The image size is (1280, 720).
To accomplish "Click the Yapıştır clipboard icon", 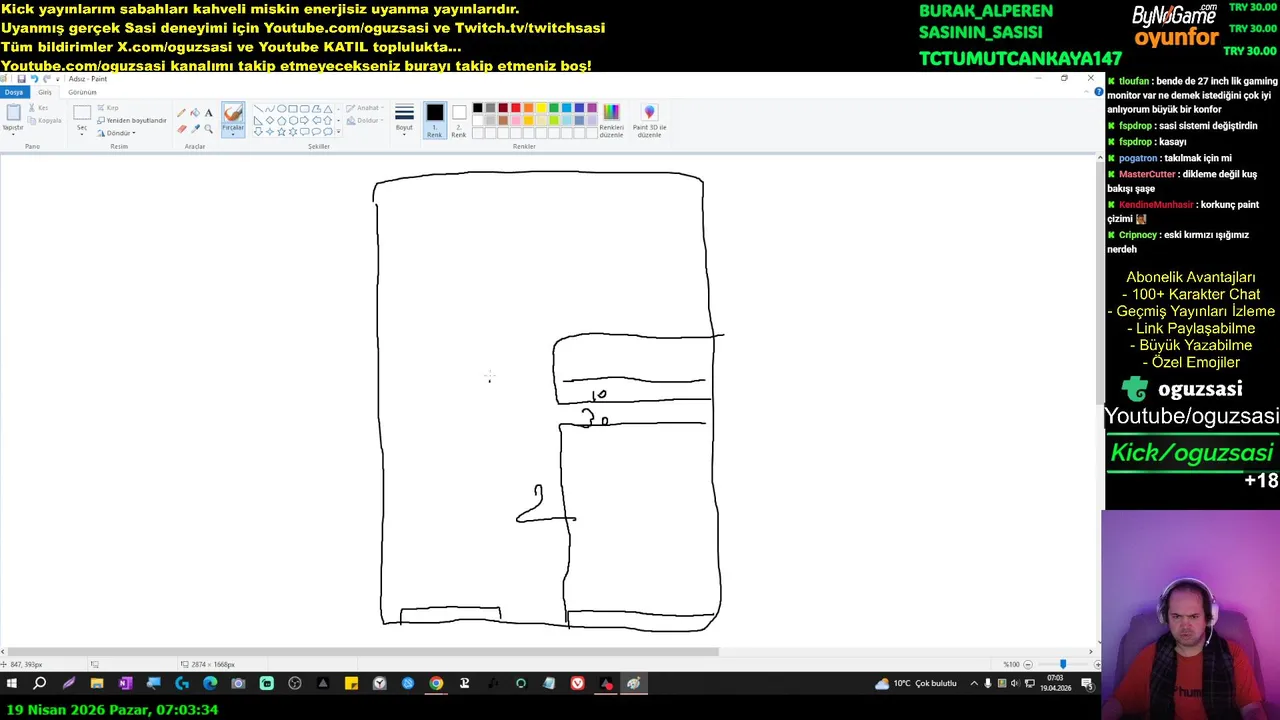I will pyautogui.click(x=13, y=112).
